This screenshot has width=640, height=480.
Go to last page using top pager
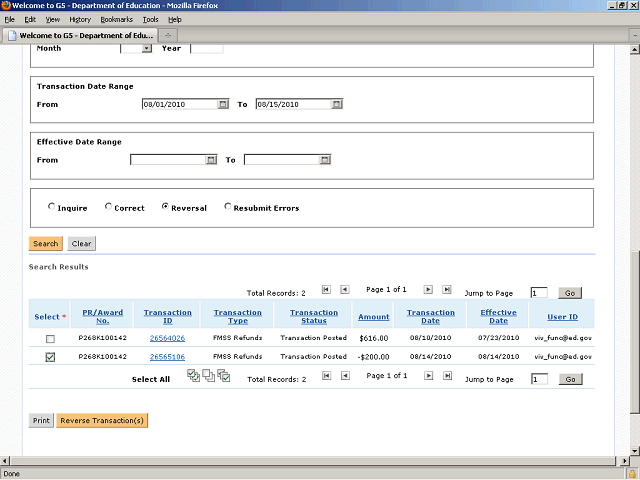pyautogui.click(x=447, y=290)
